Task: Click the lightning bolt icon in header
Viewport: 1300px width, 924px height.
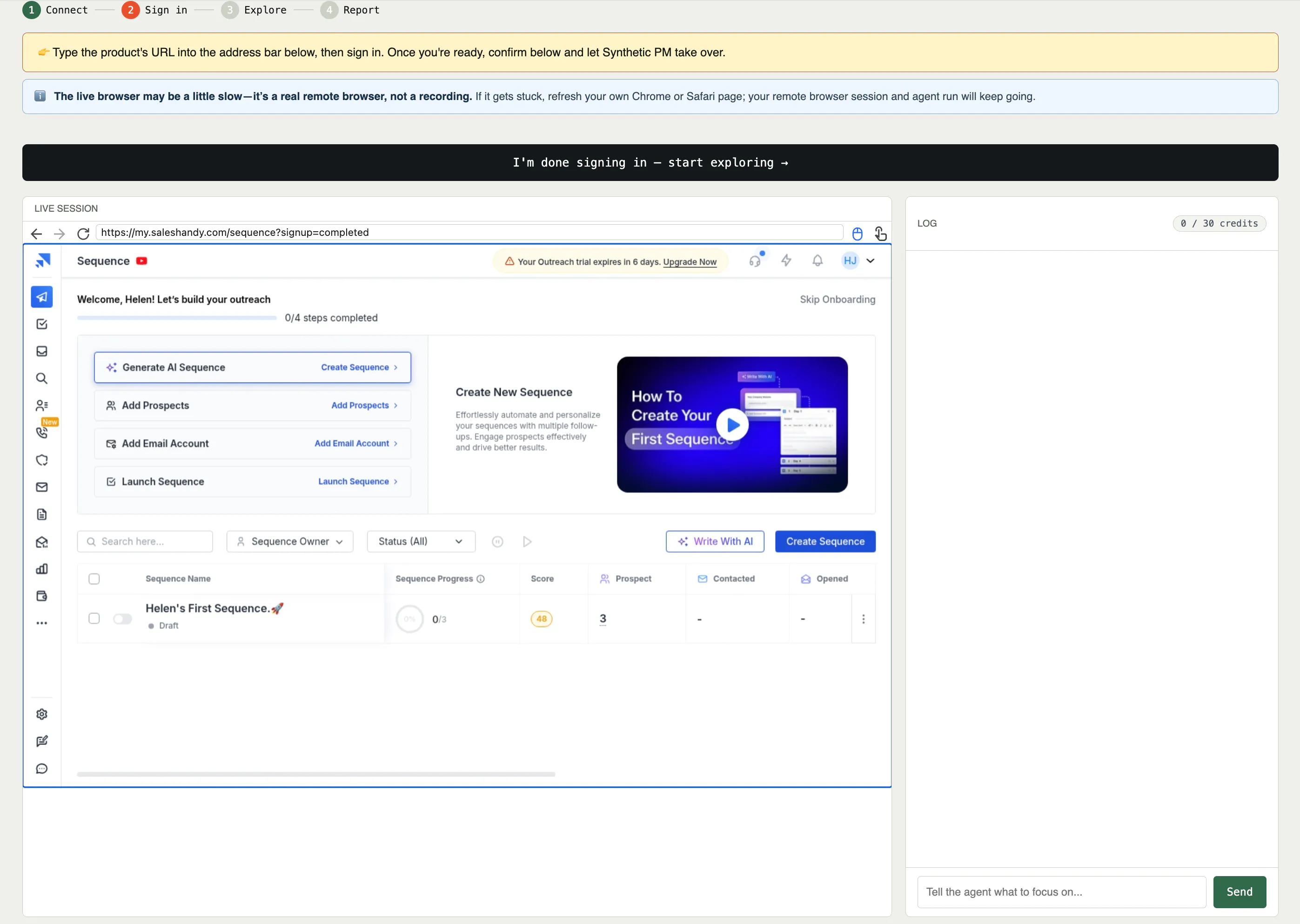Action: (786, 261)
